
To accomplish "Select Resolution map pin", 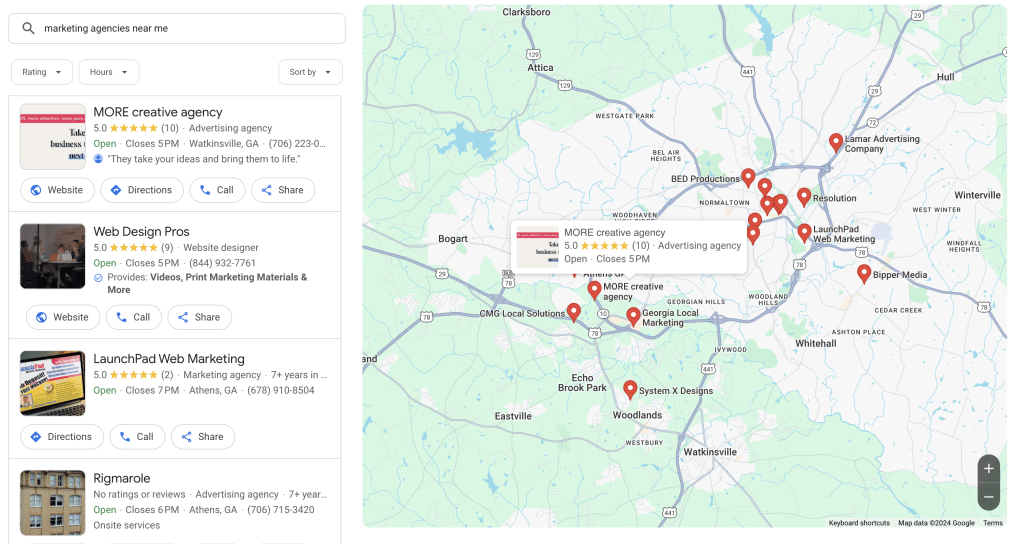I will (x=804, y=196).
